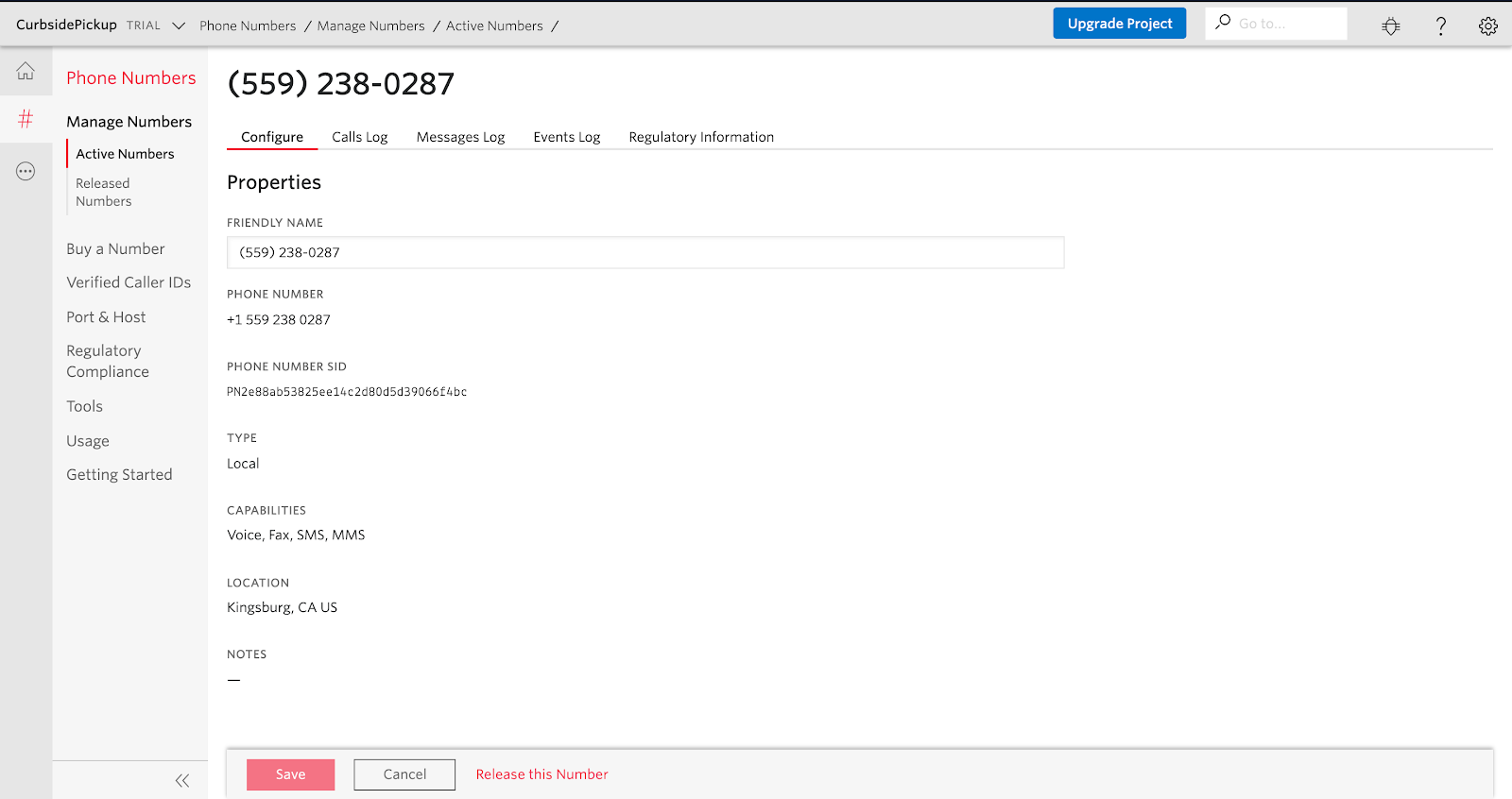Click the Local type value
Image resolution: width=1512 pixels, height=799 pixels.
point(243,464)
